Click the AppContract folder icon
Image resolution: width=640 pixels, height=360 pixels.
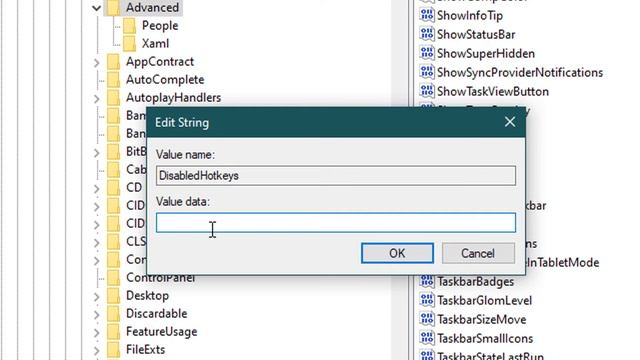(x=113, y=62)
